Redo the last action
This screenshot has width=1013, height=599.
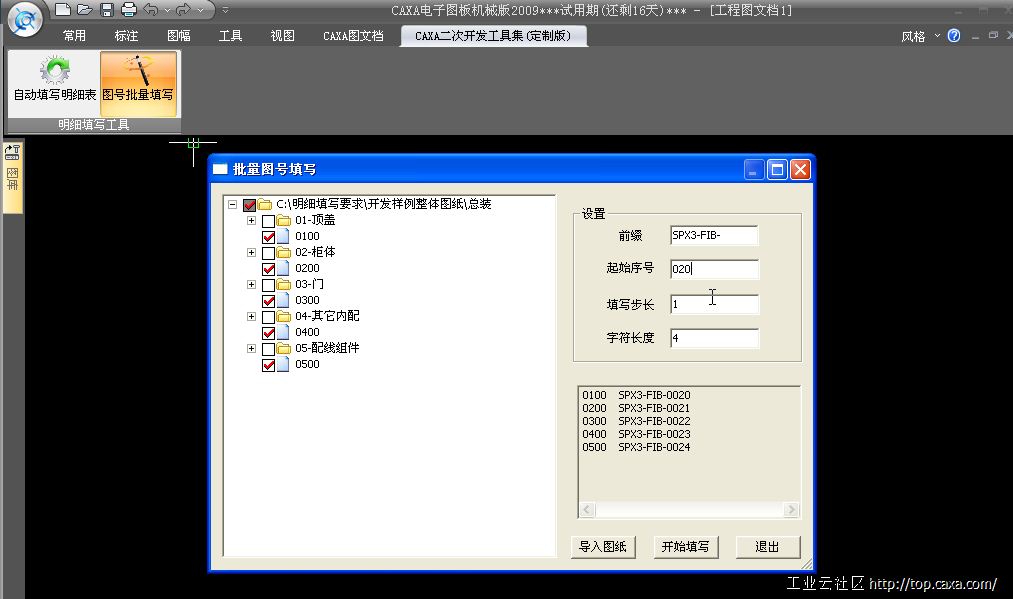click(183, 9)
